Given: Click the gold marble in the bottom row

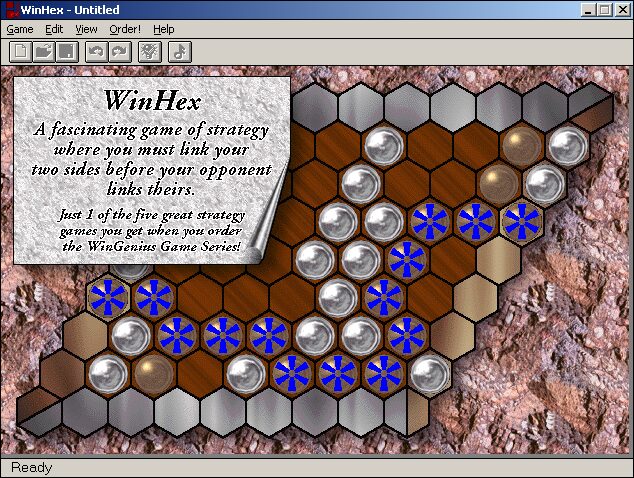Looking at the screenshot, I should [x=152, y=373].
